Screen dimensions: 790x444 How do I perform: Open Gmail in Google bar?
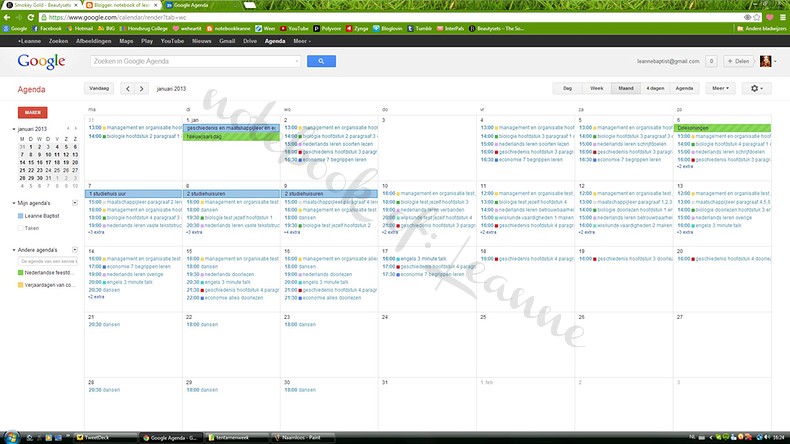[x=227, y=41]
